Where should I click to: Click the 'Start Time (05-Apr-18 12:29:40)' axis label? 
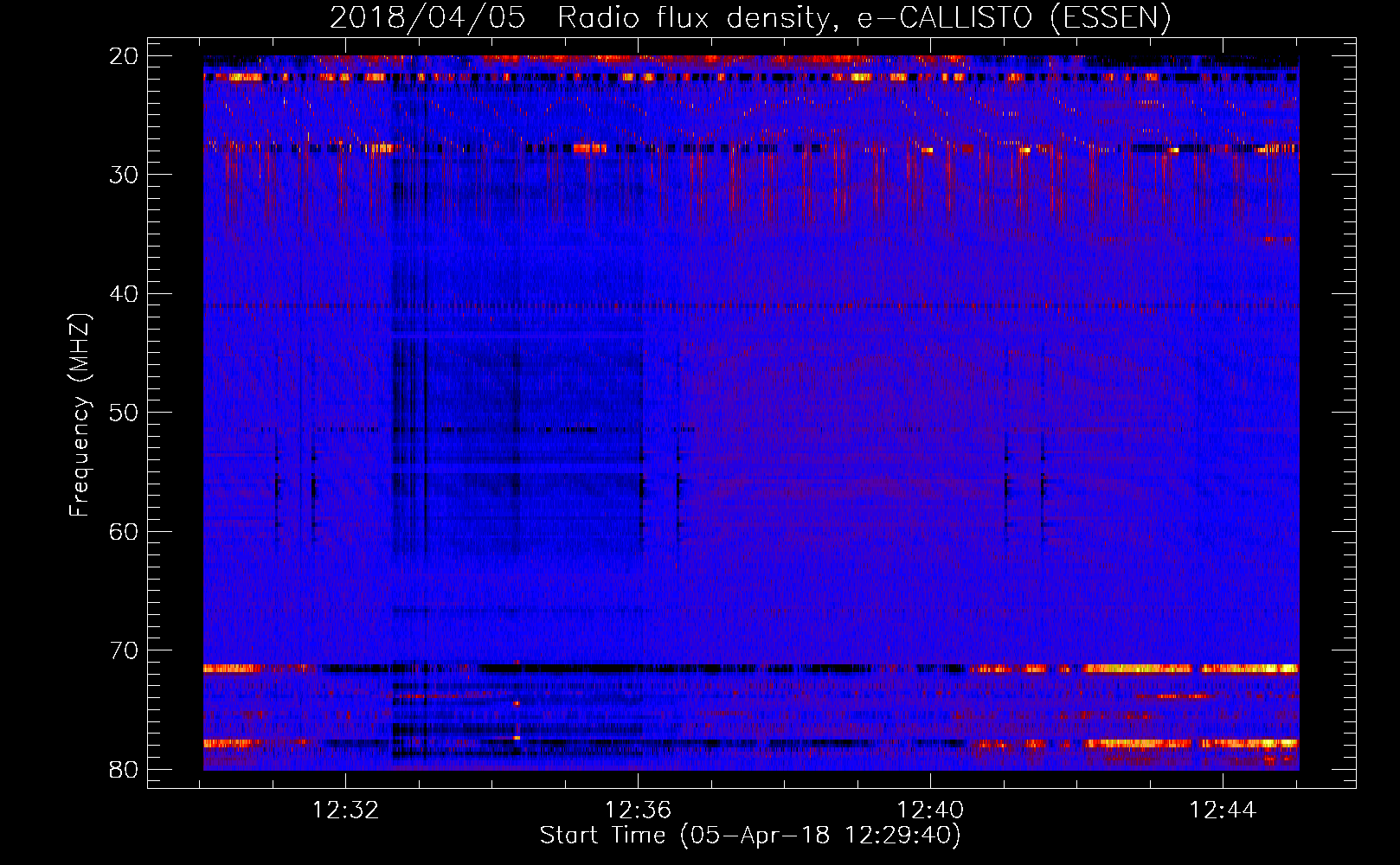pyautogui.click(x=750, y=836)
